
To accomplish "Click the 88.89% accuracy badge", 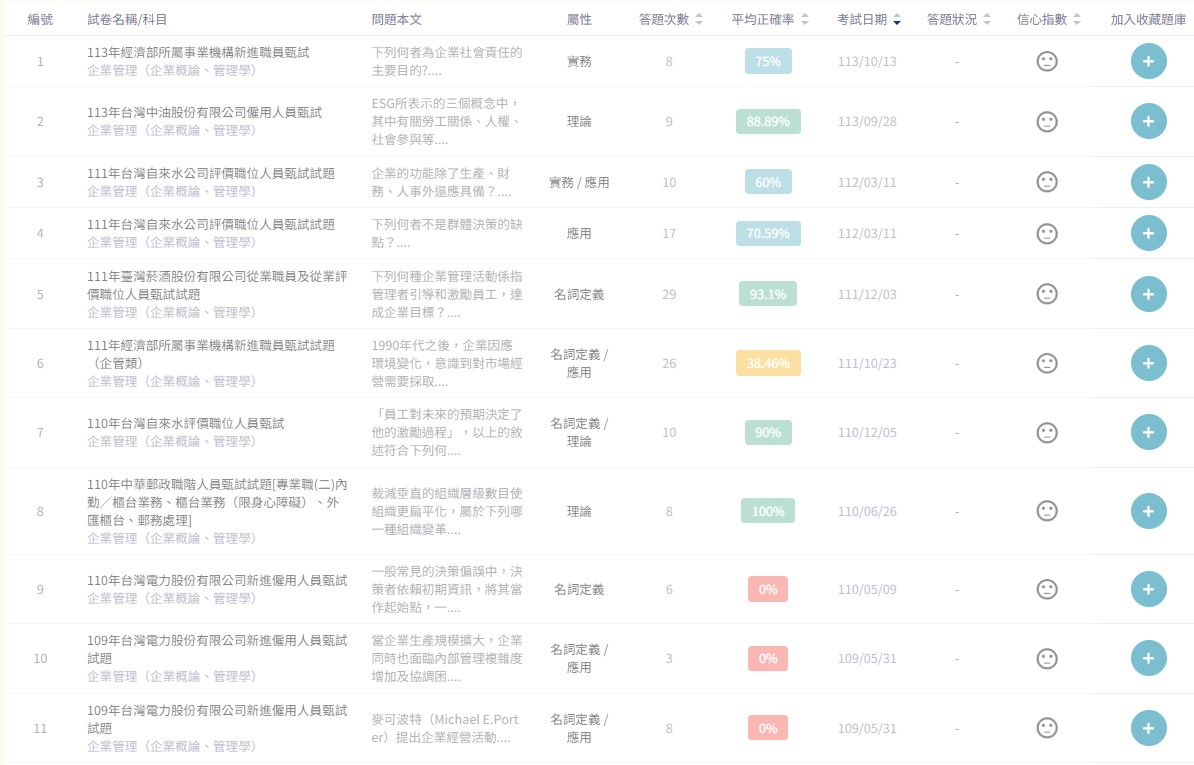I will [768, 121].
